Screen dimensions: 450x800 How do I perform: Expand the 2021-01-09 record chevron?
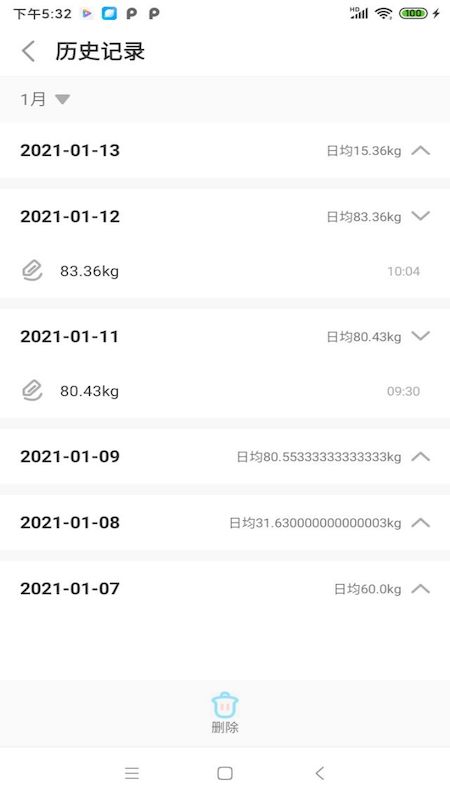click(x=421, y=457)
